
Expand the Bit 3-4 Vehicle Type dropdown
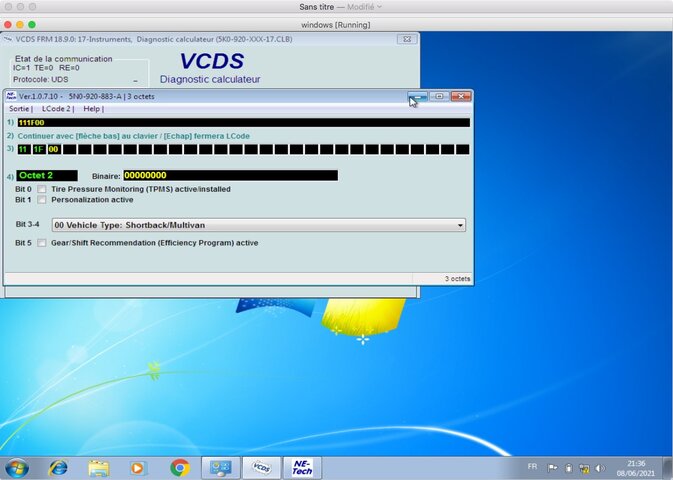460,225
